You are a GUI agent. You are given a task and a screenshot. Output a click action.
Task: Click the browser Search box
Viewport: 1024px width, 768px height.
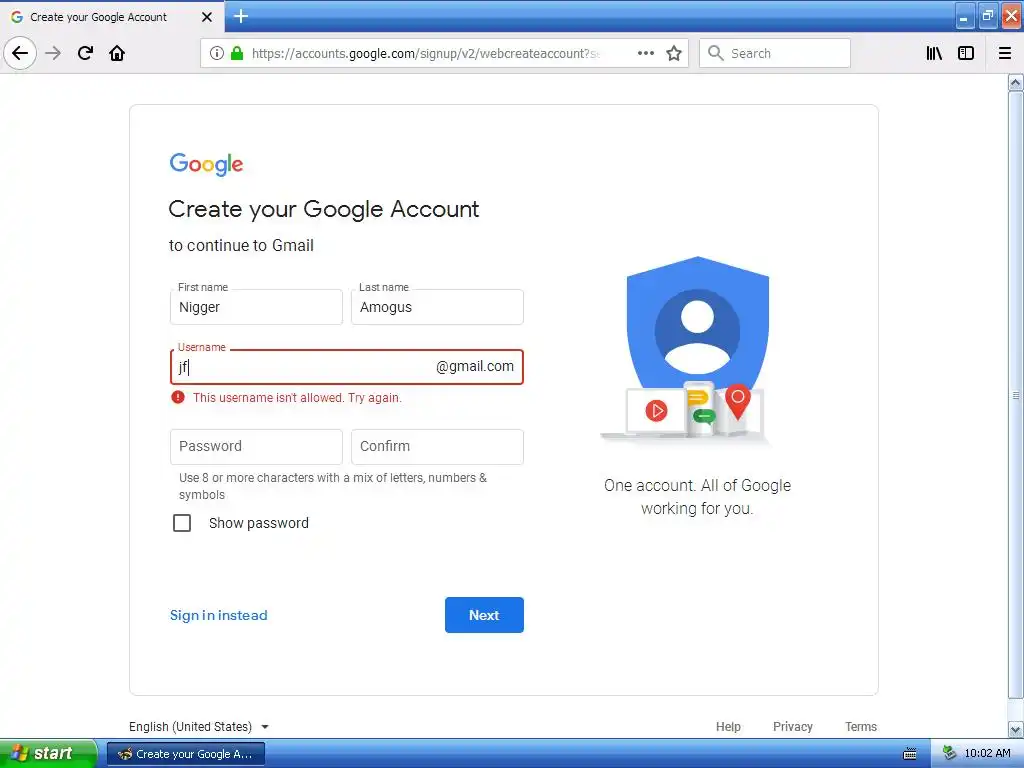click(x=775, y=53)
